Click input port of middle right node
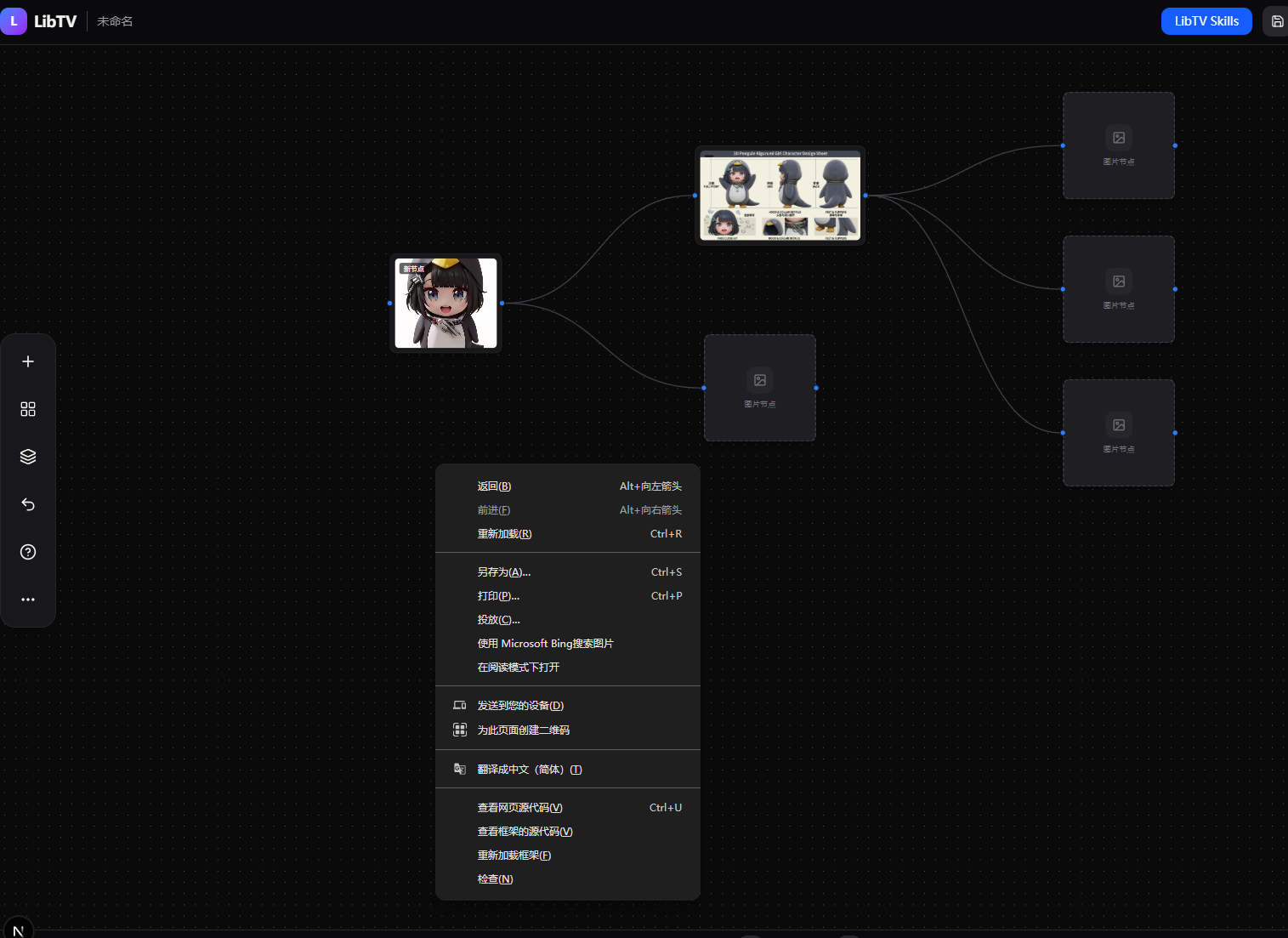 click(x=1063, y=289)
